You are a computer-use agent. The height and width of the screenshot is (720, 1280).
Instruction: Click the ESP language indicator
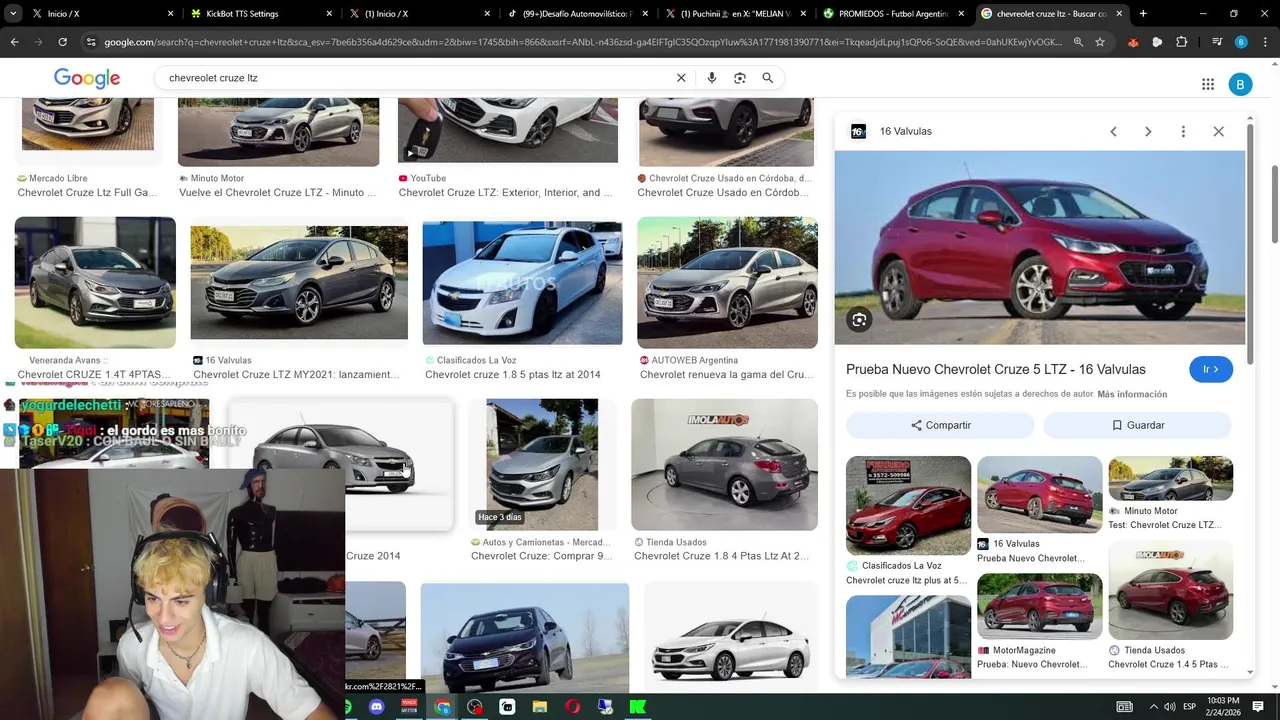(x=1190, y=707)
